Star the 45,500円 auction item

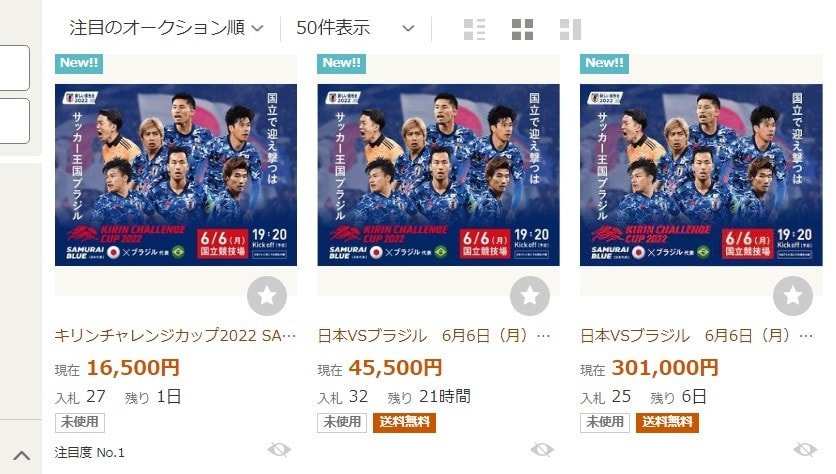pyautogui.click(x=530, y=295)
